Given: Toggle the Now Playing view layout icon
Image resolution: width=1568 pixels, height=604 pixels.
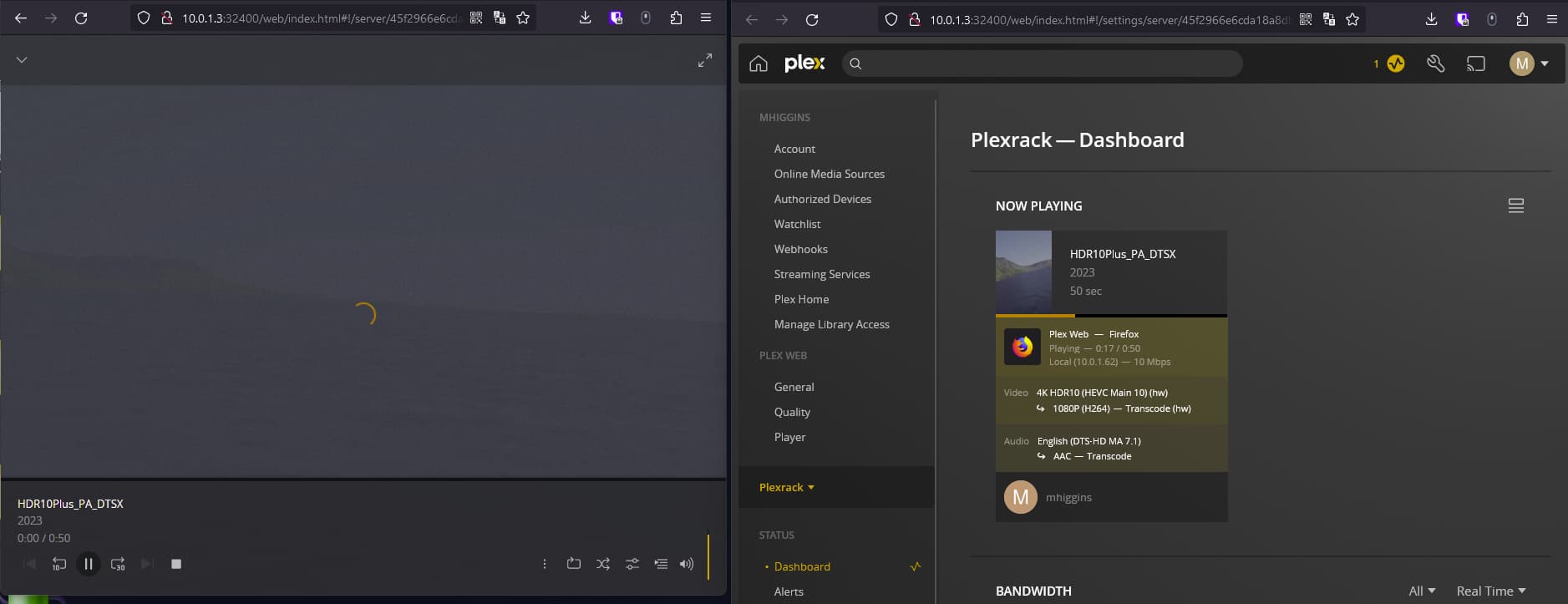Looking at the screenshot, I should point(1516,206).
